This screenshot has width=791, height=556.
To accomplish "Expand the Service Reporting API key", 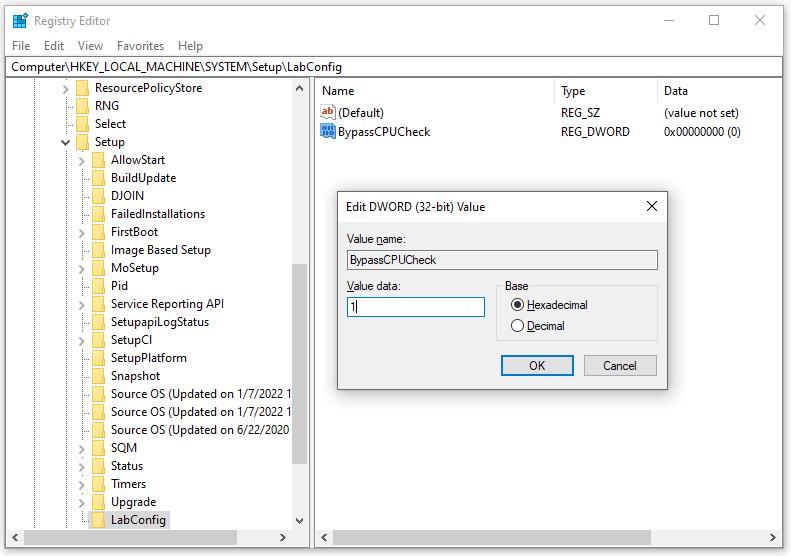I will coord(82,305).
